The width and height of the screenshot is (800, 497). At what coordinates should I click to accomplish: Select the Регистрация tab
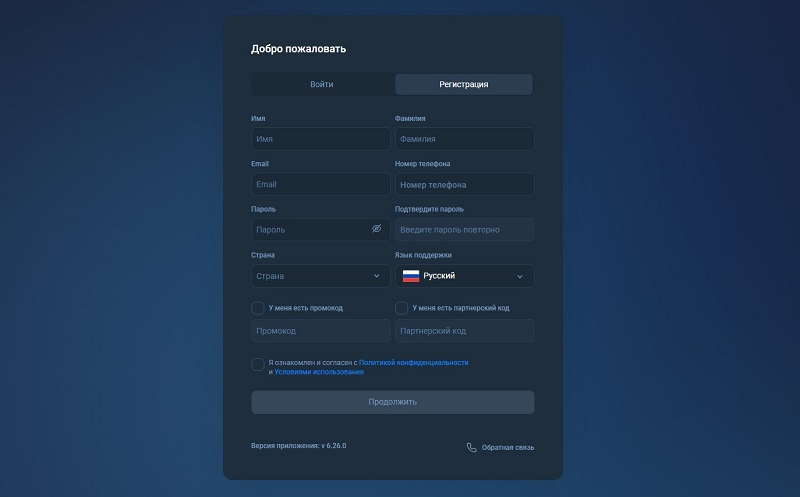click(x=464, y=84)
